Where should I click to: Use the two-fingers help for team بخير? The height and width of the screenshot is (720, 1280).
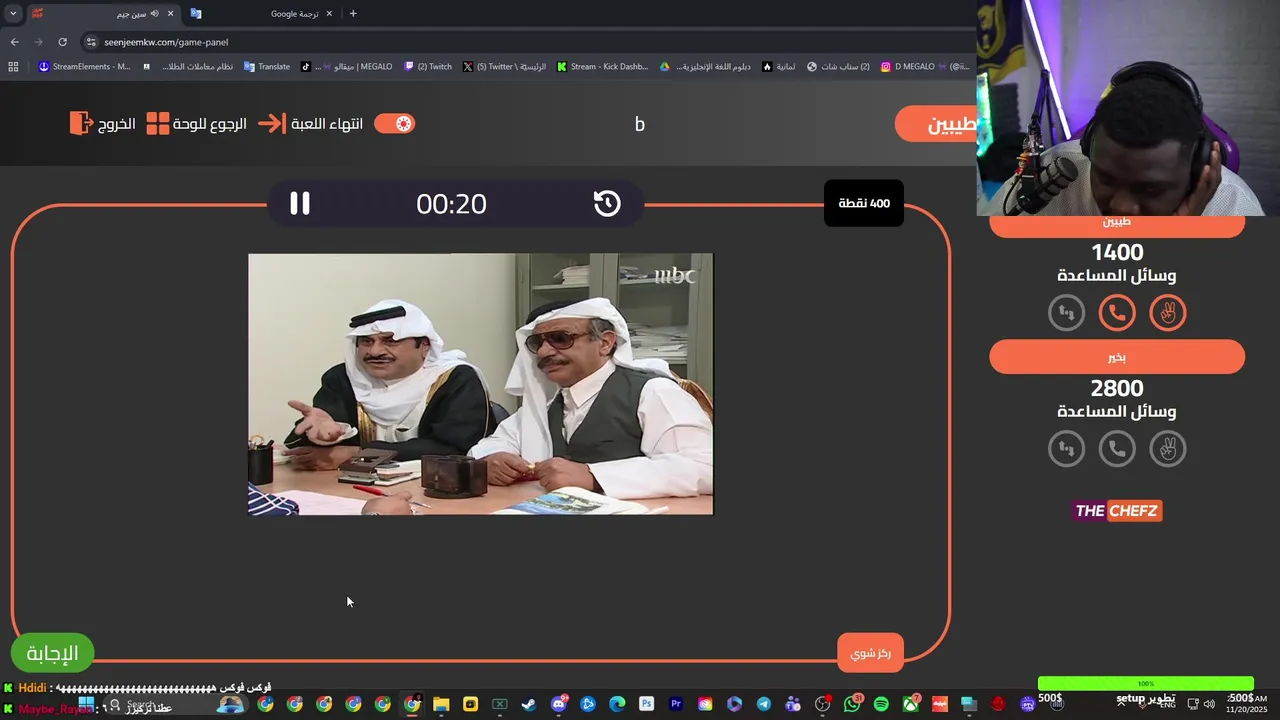point(1168,449)
